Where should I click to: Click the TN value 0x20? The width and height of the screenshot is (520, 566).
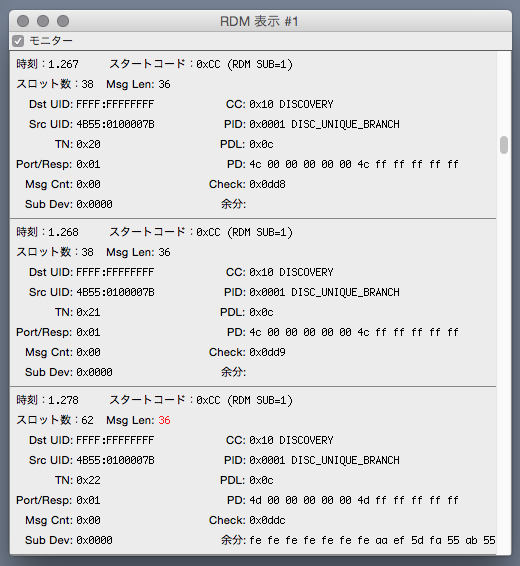coord(88,144)
